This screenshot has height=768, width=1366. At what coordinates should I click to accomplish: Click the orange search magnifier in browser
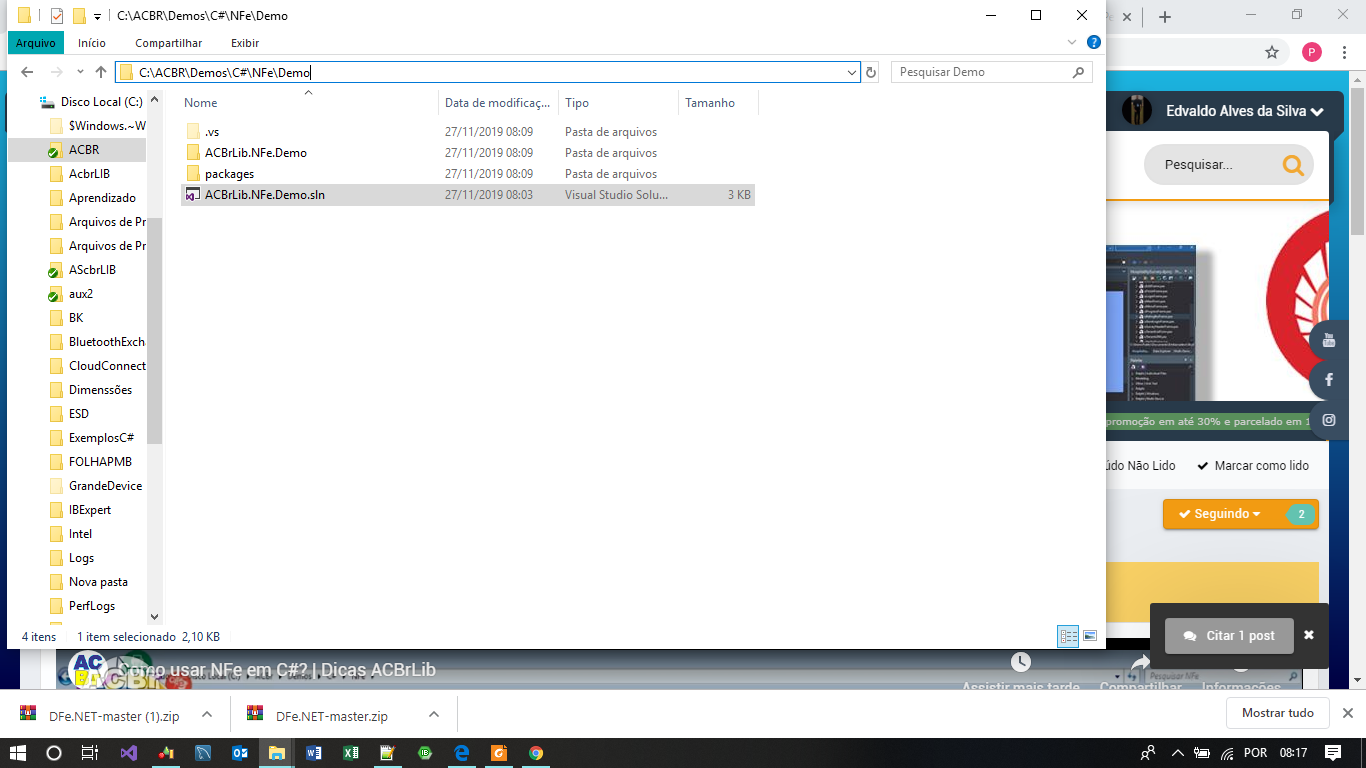(x=1293, y=165)
